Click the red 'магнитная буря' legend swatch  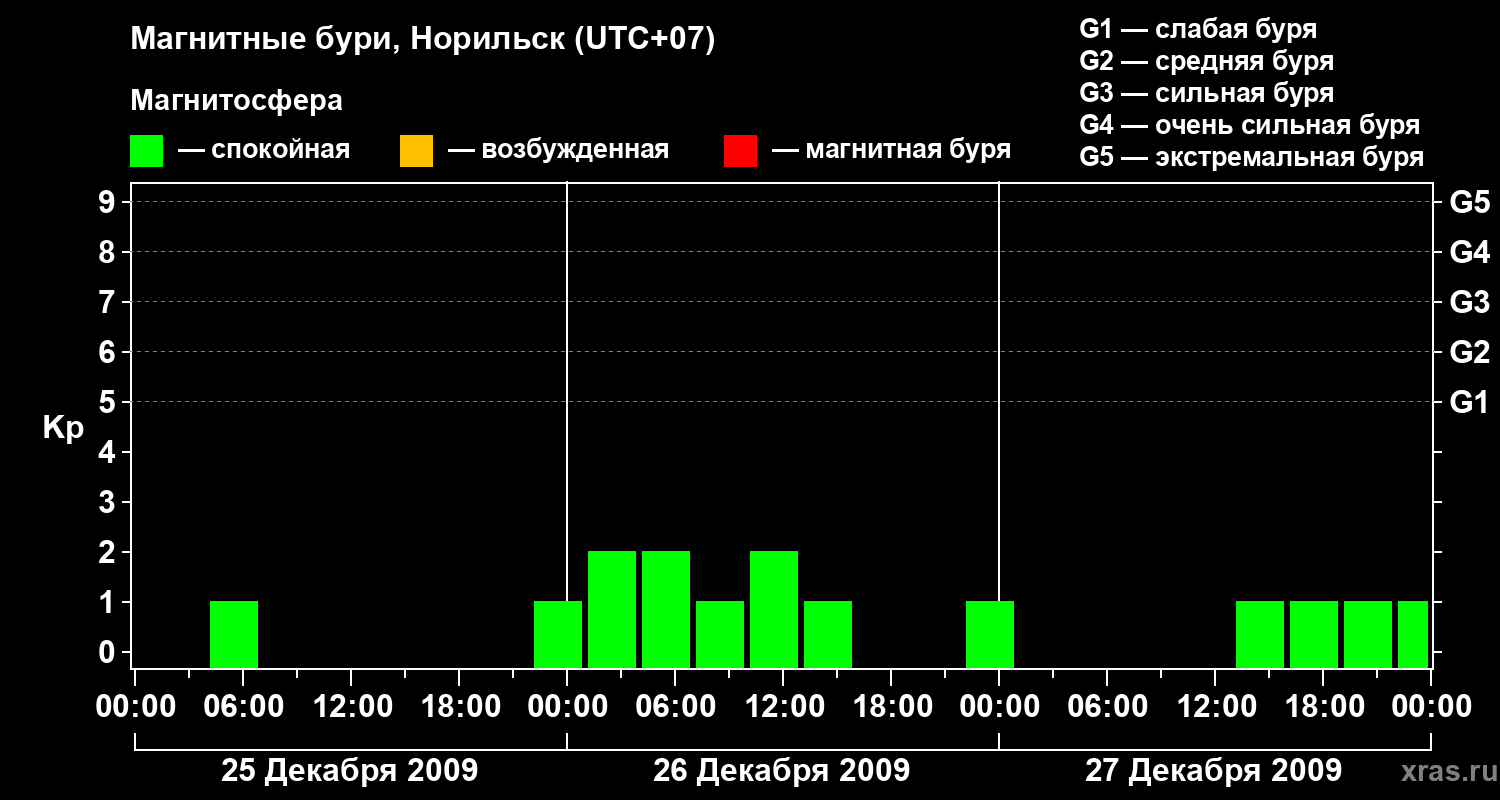coord(740,151)
